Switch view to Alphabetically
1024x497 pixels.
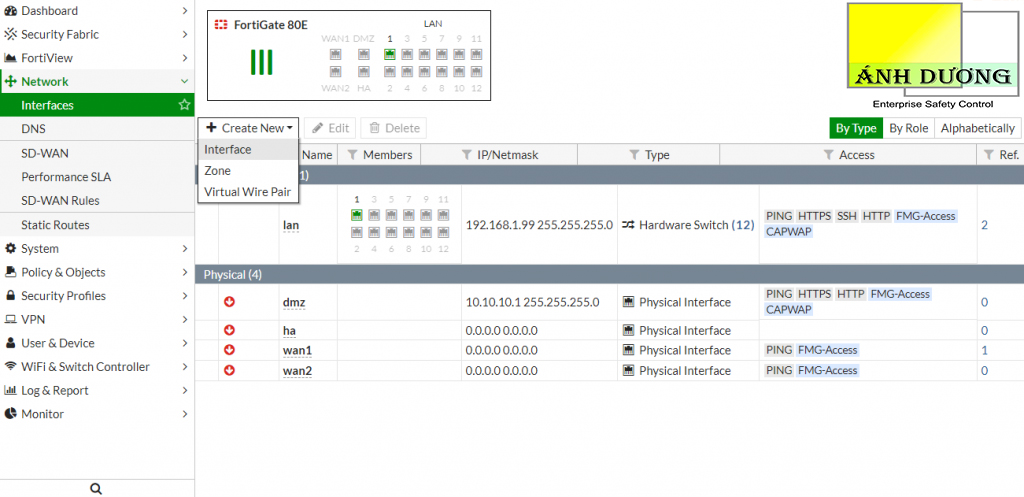pyautogui.click(x=978, y=128)
